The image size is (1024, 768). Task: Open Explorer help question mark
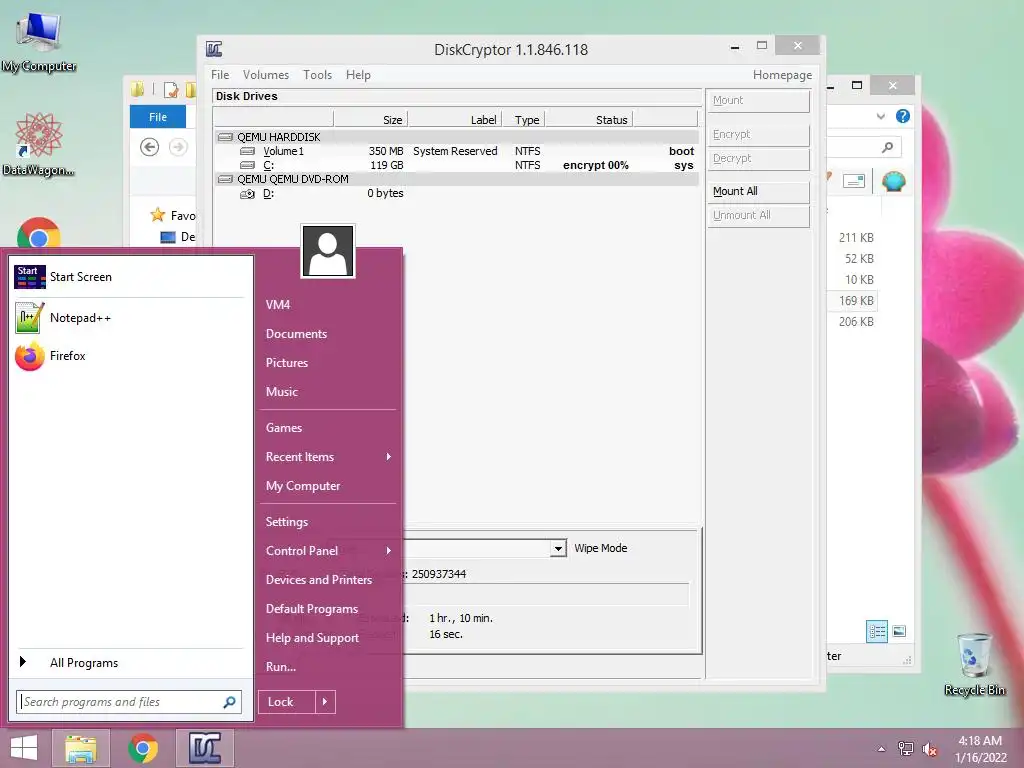point(903,116)
